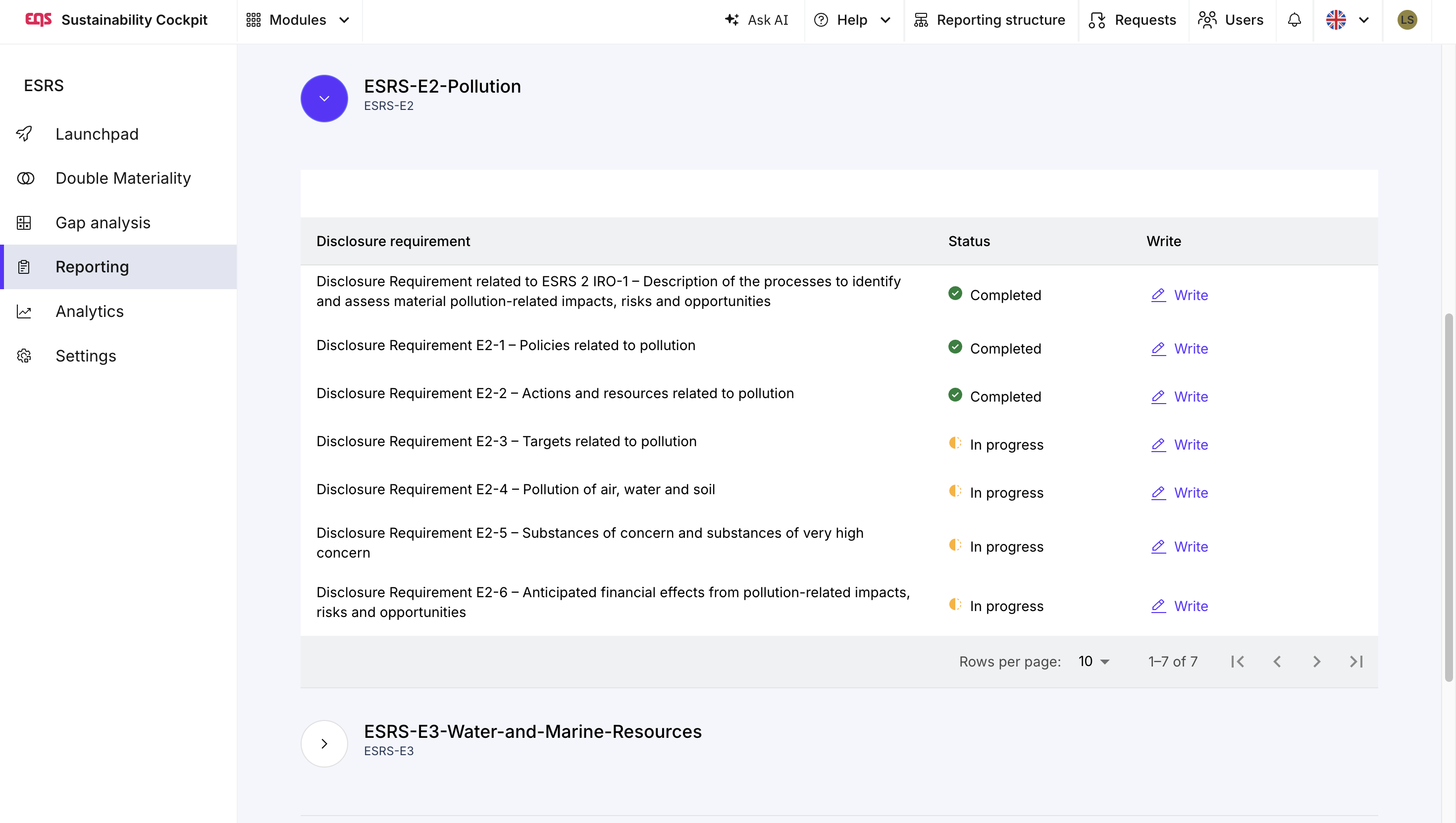Click Completed check icon for E2-1 row
This screenshot has width=1456, height=823.
[x=955, y=347]
